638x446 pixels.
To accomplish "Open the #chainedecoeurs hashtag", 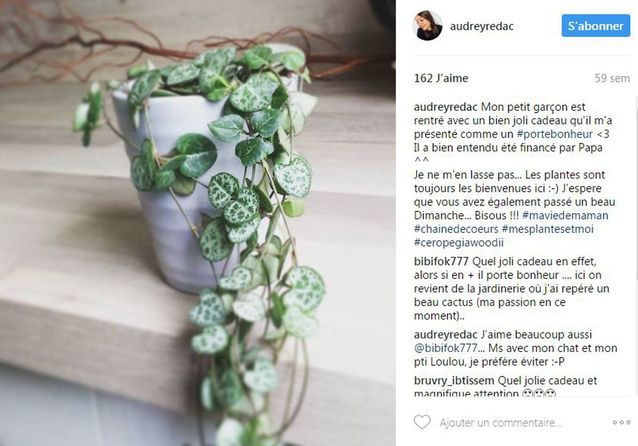I will [456, 229].
